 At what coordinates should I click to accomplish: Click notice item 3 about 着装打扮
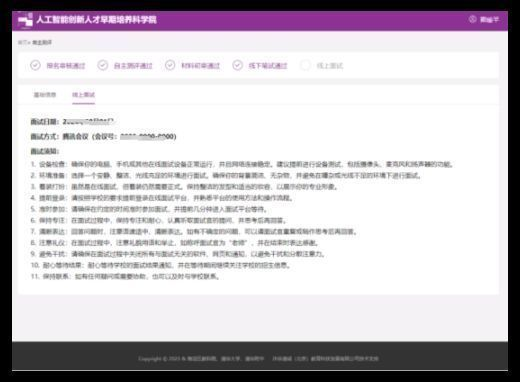pos(184,187)
